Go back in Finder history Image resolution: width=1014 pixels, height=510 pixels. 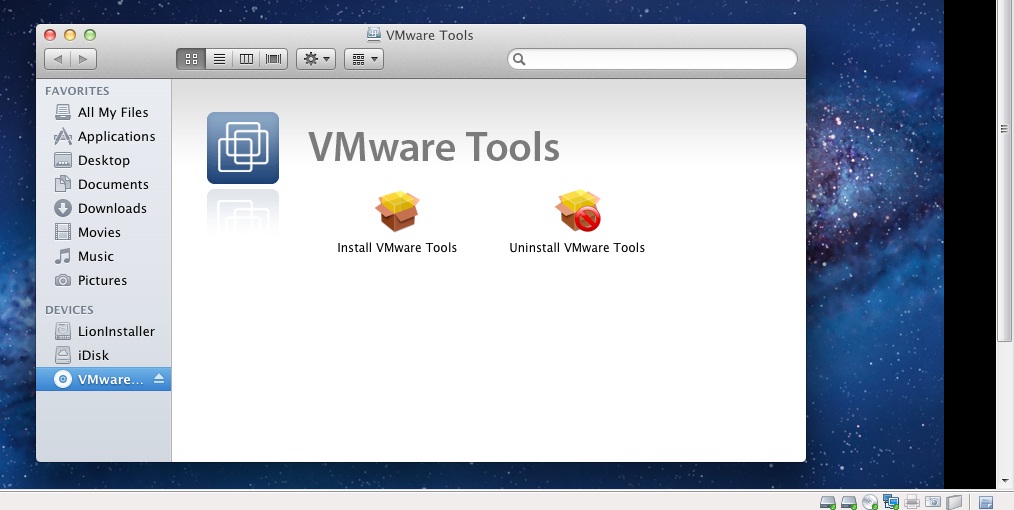(x=58, y=59)
